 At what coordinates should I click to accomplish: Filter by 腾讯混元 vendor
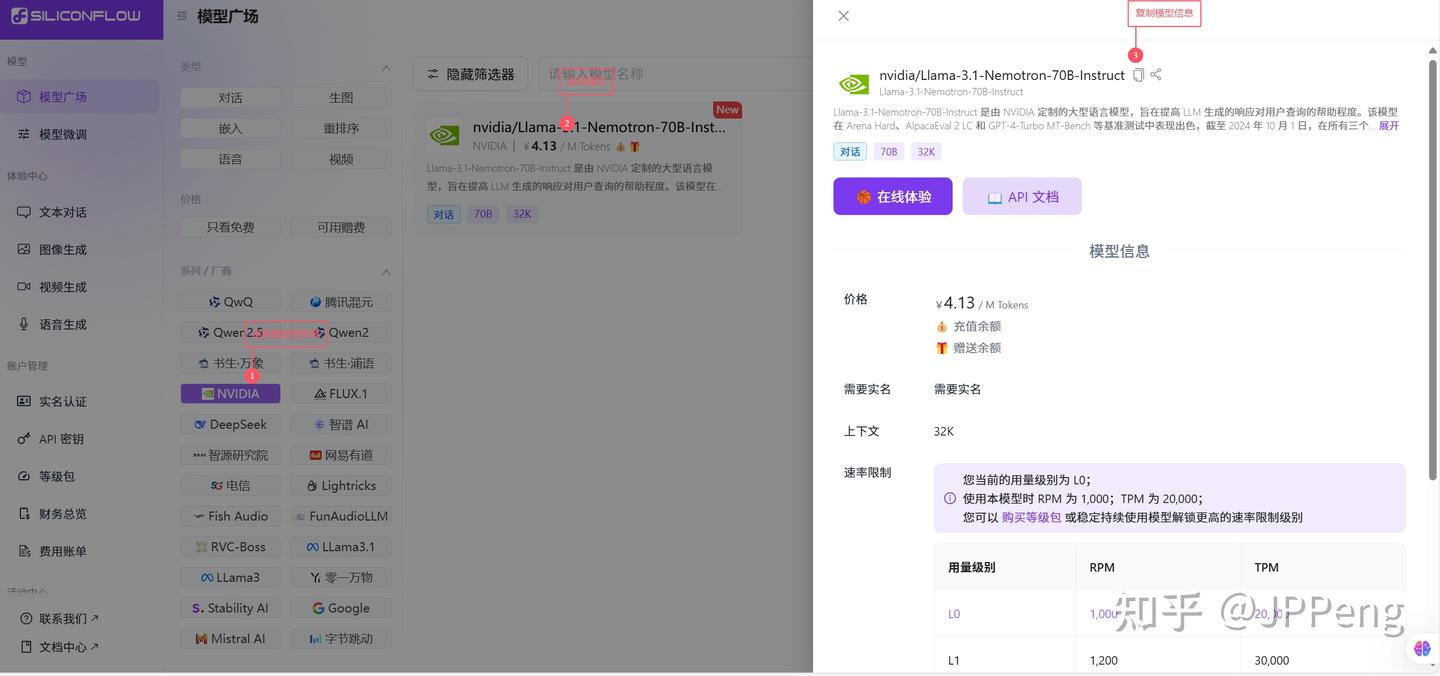[341, 302]
